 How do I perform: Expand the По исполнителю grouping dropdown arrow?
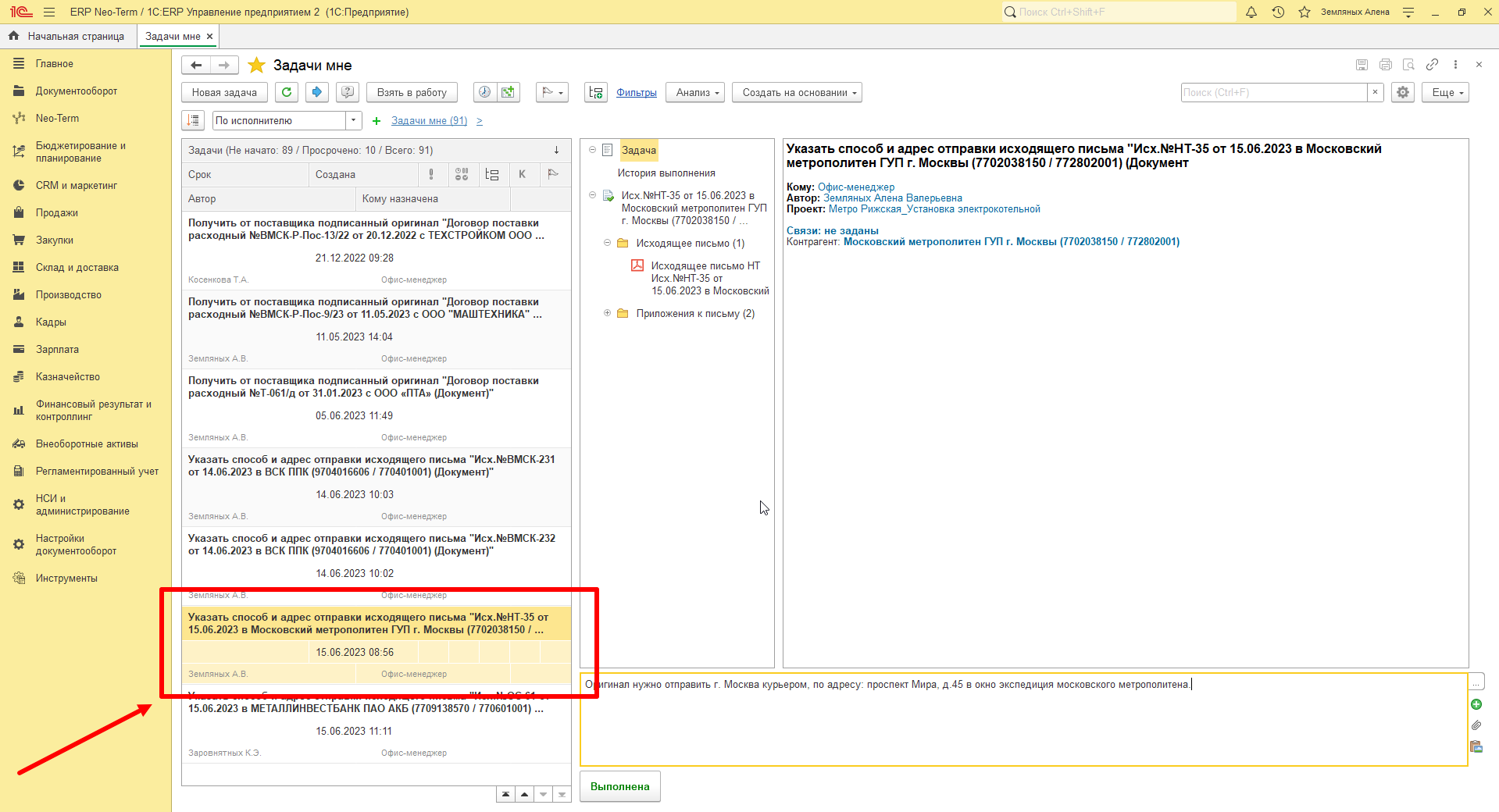354,120
